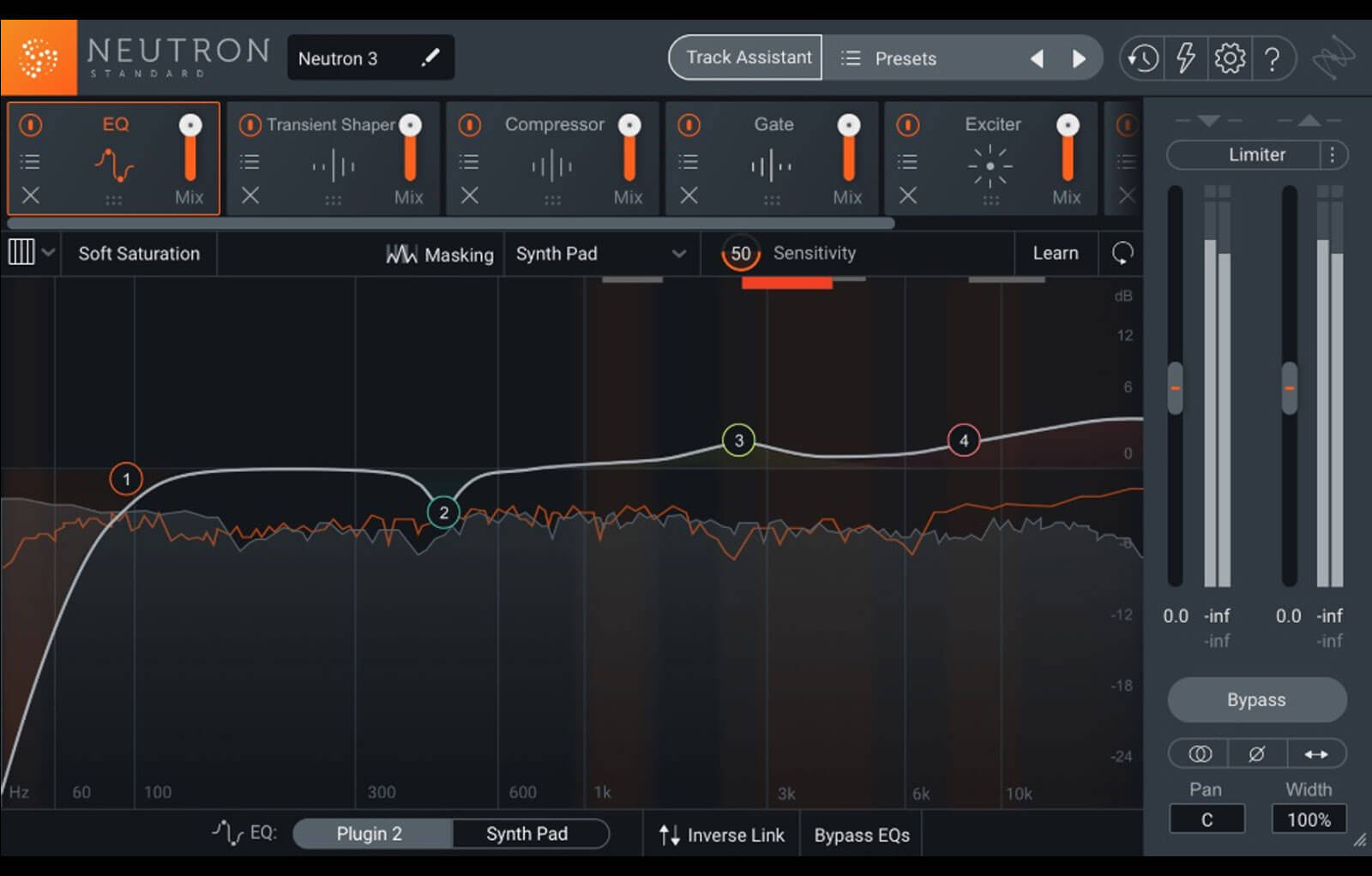Open the undo history clock icon

pos(1142,58)
